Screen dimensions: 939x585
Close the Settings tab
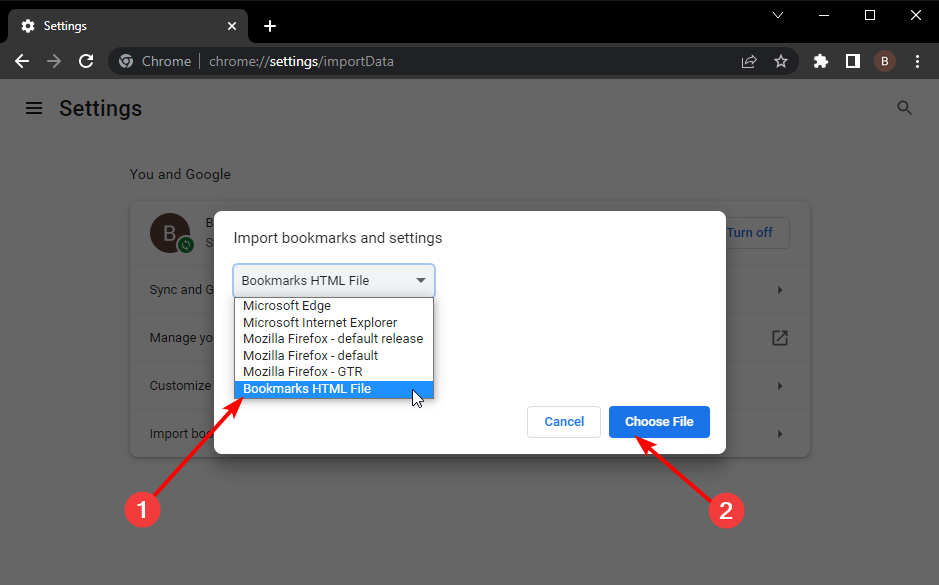(232, 26)
